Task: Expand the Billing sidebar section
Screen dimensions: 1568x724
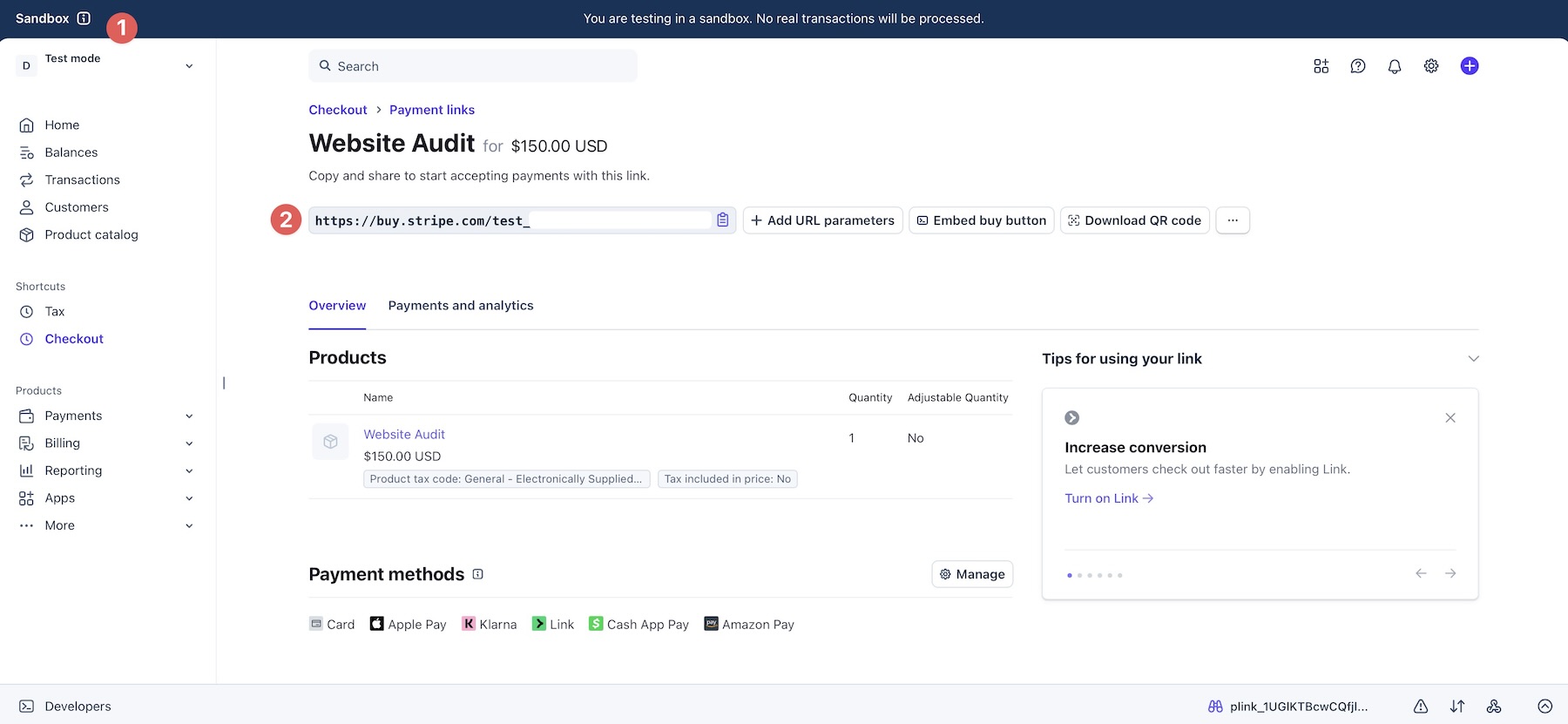Action: (x=189, y=443)
